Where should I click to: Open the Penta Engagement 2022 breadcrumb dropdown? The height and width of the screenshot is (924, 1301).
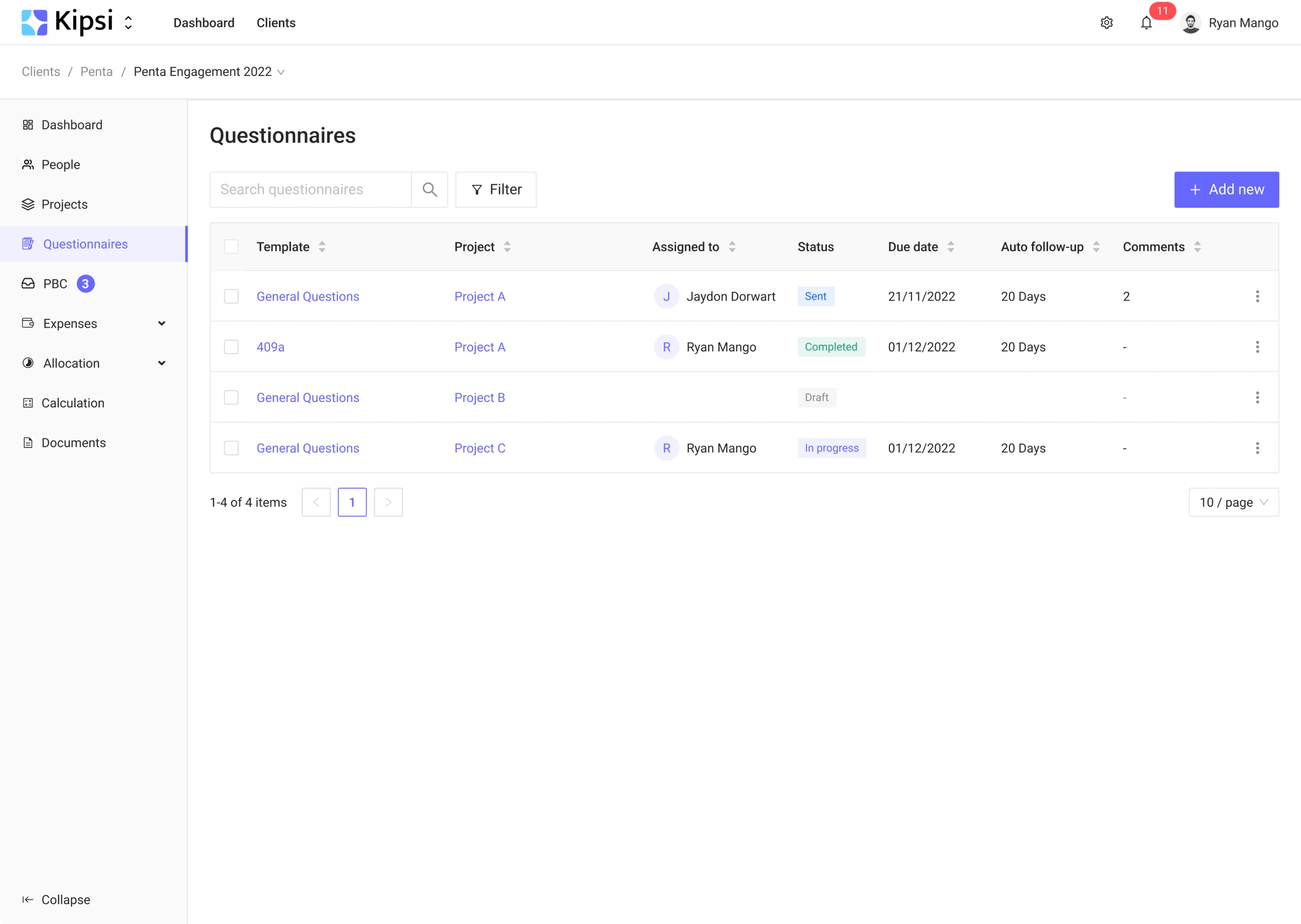click(x=280, y=72)
